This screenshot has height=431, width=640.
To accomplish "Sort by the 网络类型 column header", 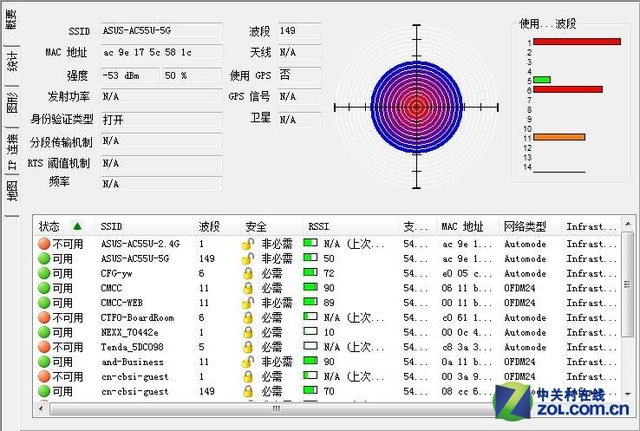I will [x=530, y=226].
